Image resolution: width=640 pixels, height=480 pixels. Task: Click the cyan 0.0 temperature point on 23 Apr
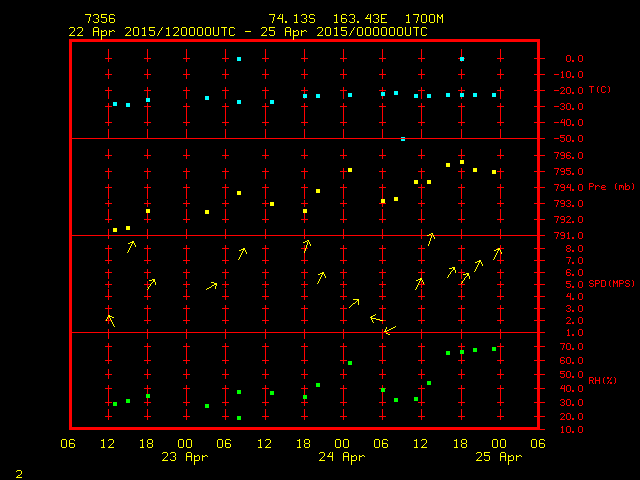(x=239, y=59)
